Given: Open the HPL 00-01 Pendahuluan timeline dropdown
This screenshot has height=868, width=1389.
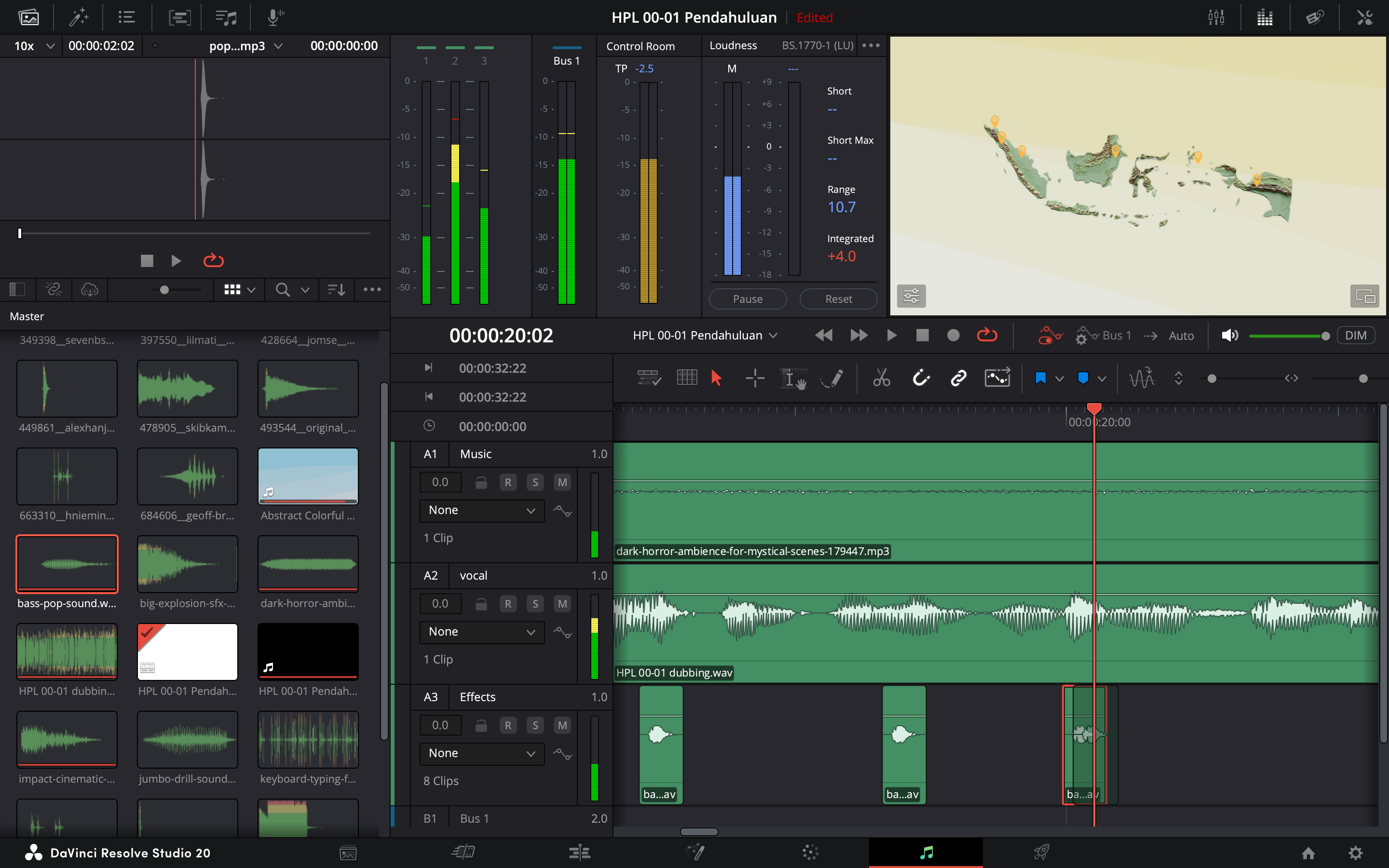Looking at the screenshot, I should (x=773, y=335).
